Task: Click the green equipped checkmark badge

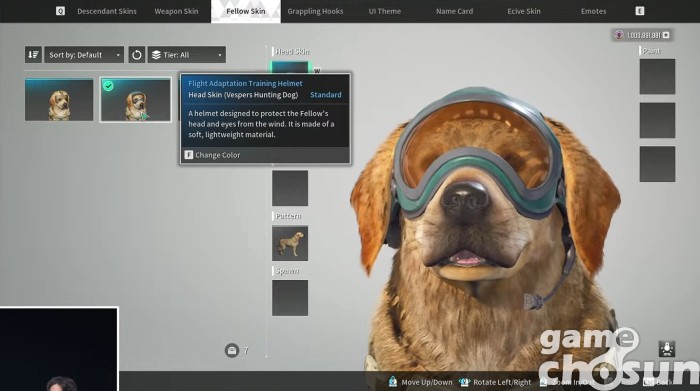Action: click(108, 86)
